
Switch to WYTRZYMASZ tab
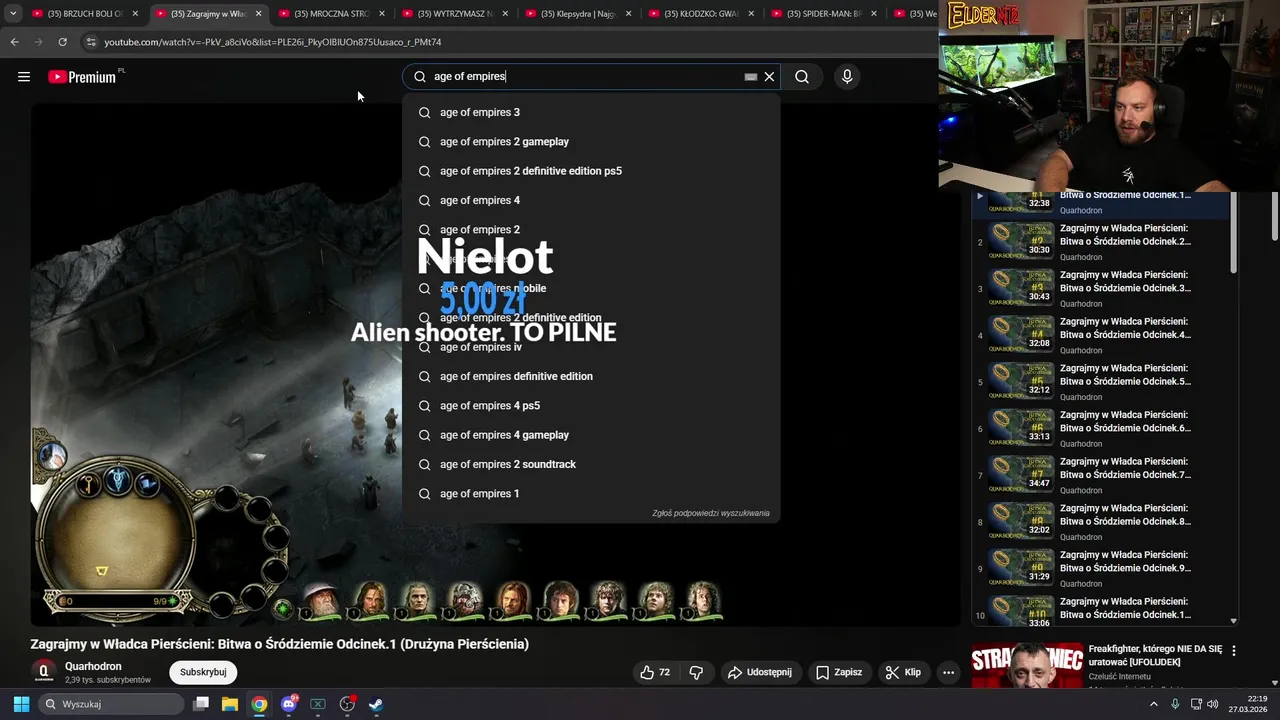[455, 14]
